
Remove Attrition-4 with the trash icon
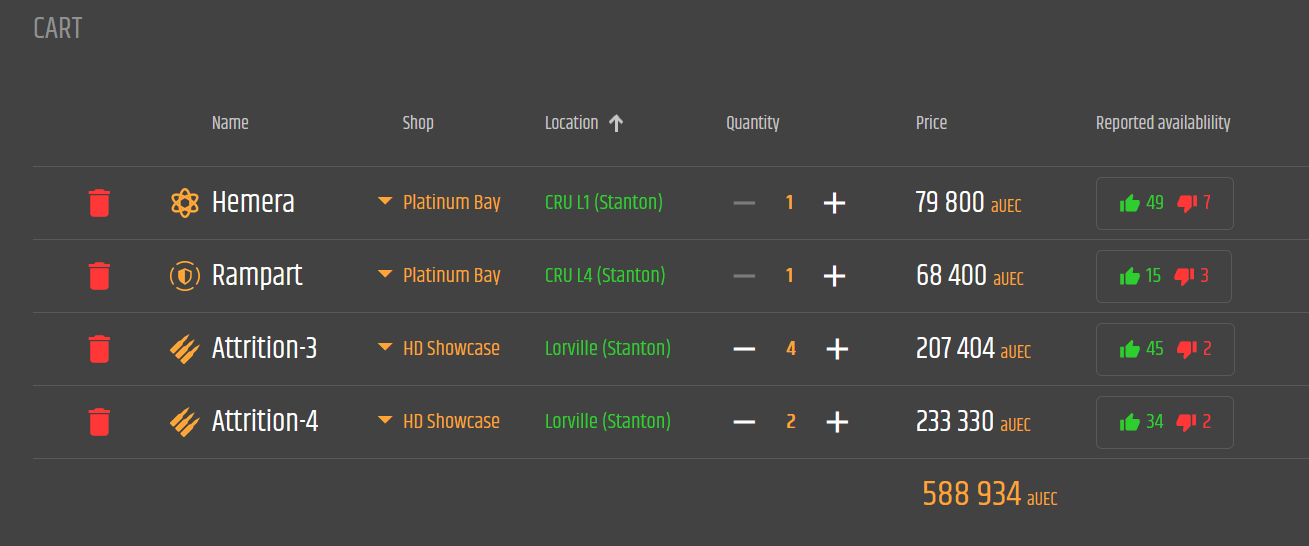tap(99, 422)
